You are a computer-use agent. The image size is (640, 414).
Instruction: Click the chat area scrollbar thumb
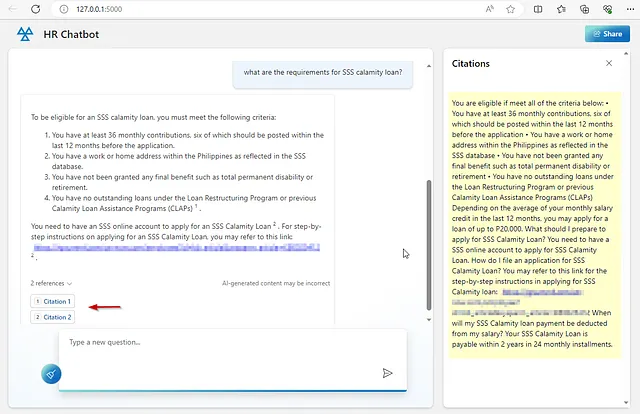(x=429, y=245)
